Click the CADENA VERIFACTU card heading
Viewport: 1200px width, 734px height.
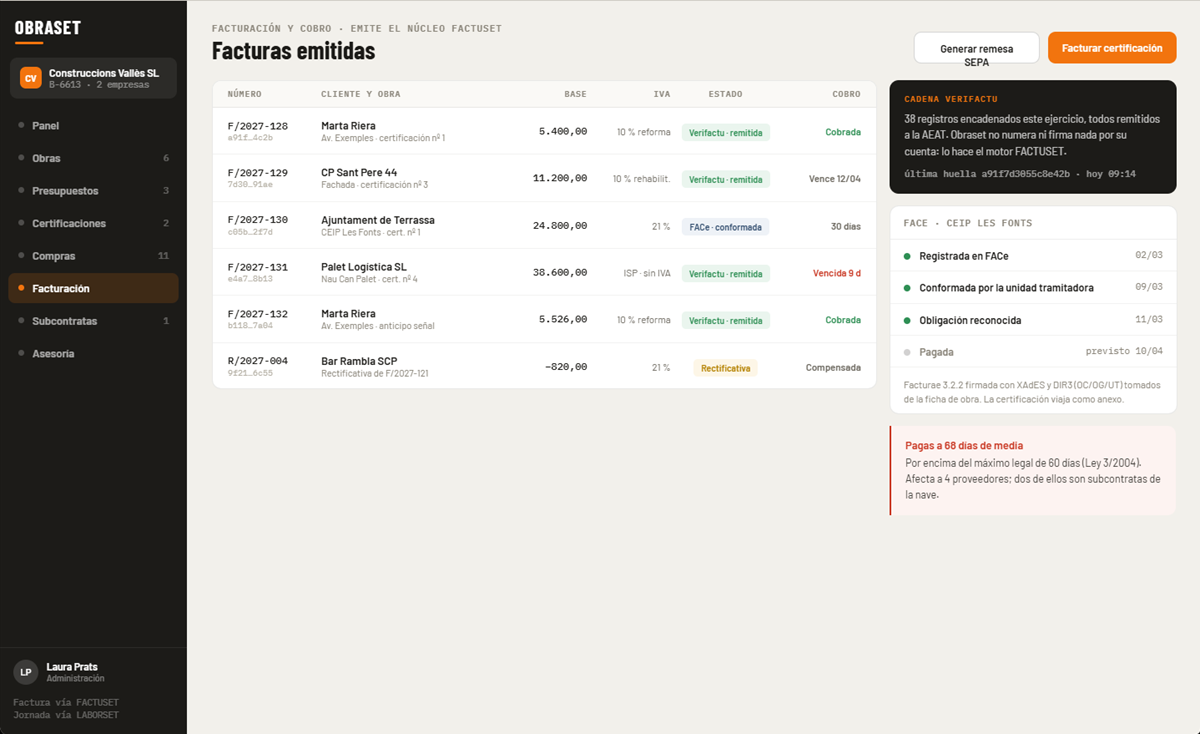(951, 100)
